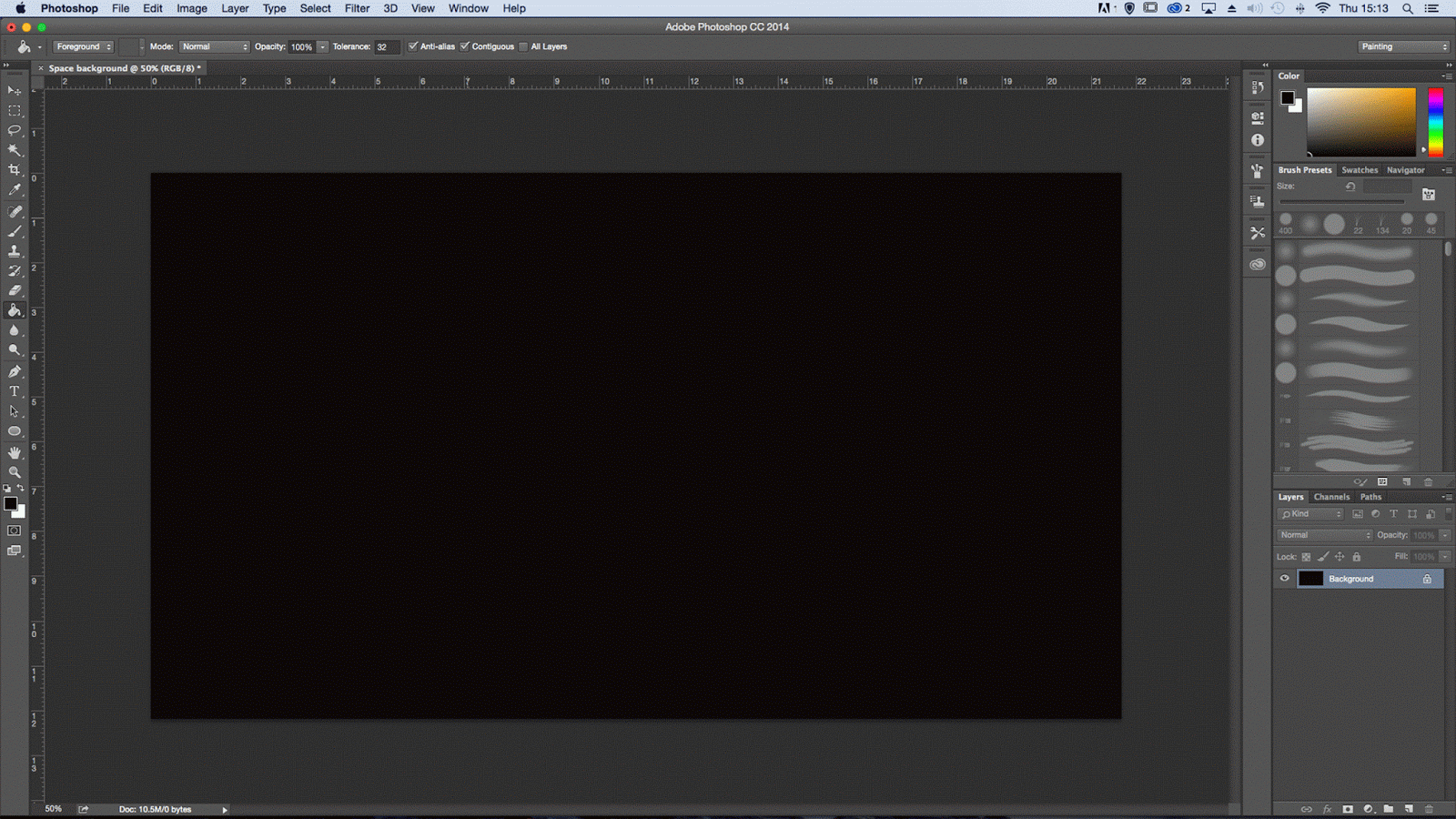The width and height of the screenshot is (1456, 819).
Task: Open the layer blend mode Normal dropdown
Action: pos(1324,535)
